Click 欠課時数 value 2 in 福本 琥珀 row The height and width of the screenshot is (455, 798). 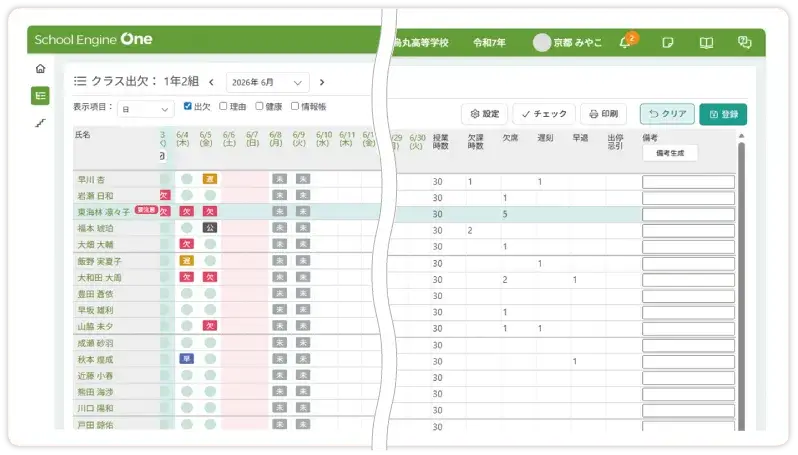tap(470, 230)
